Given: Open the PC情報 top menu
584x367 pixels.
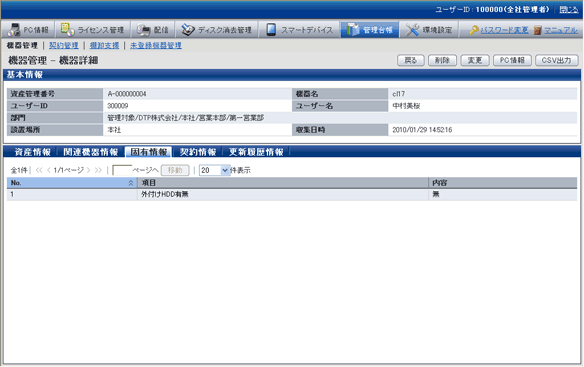Looking at the screenshot, I should tap(28, 30).
